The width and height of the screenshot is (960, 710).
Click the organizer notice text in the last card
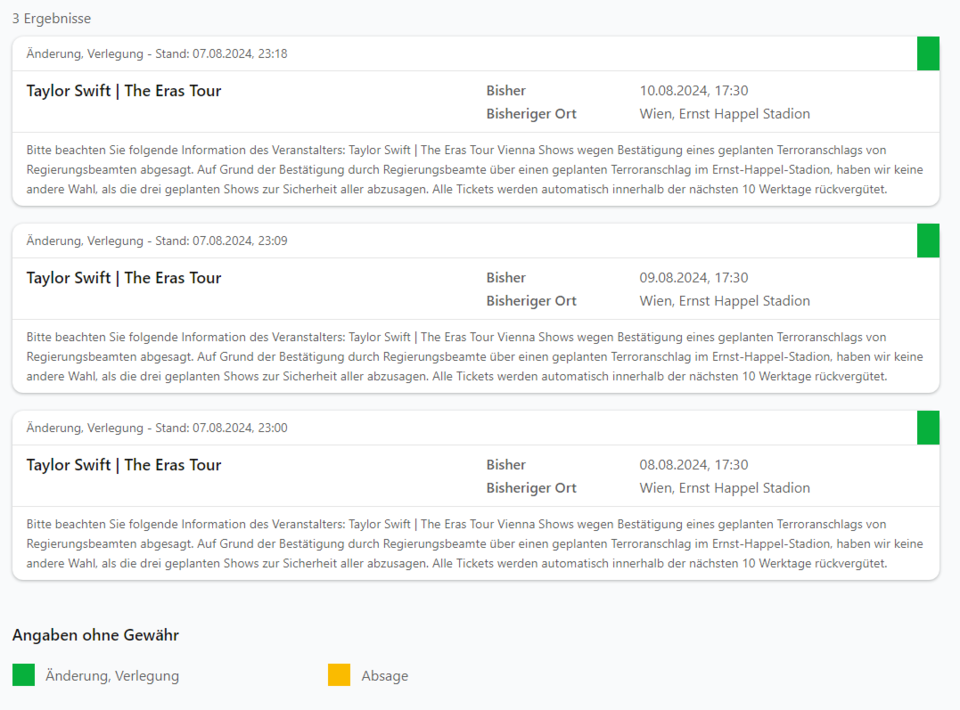click(x=475, y=543)
